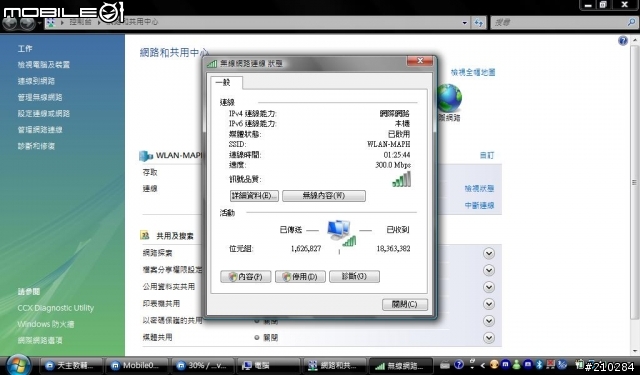Click the 關閉(C) button
This screenshot has height=375, width=640.
[404, 304]
